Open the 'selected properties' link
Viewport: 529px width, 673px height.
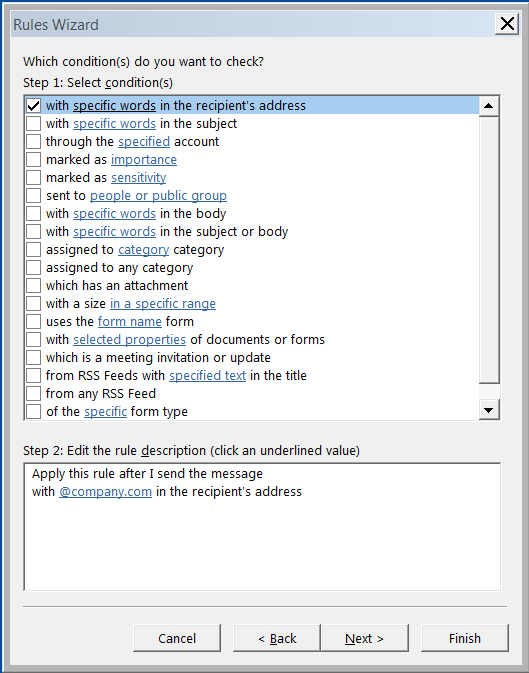click(x=129, y=340)
